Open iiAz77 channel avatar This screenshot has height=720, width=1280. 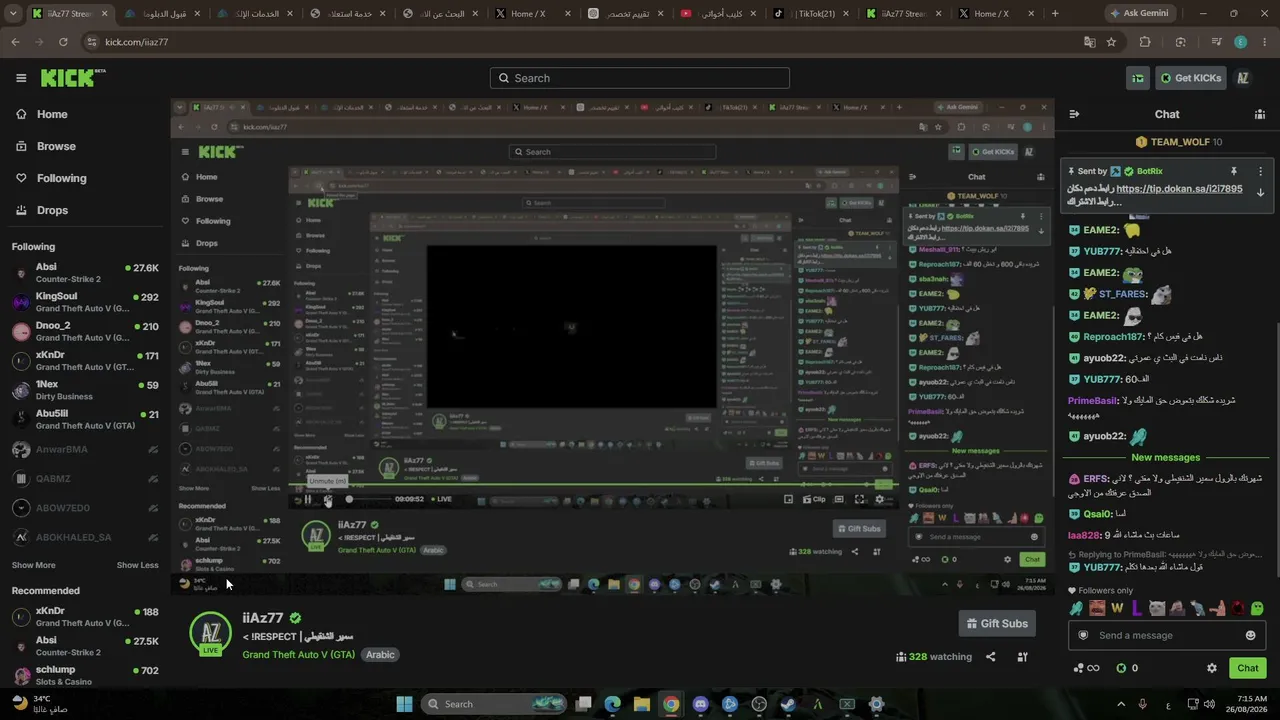[x=210, y=634]
